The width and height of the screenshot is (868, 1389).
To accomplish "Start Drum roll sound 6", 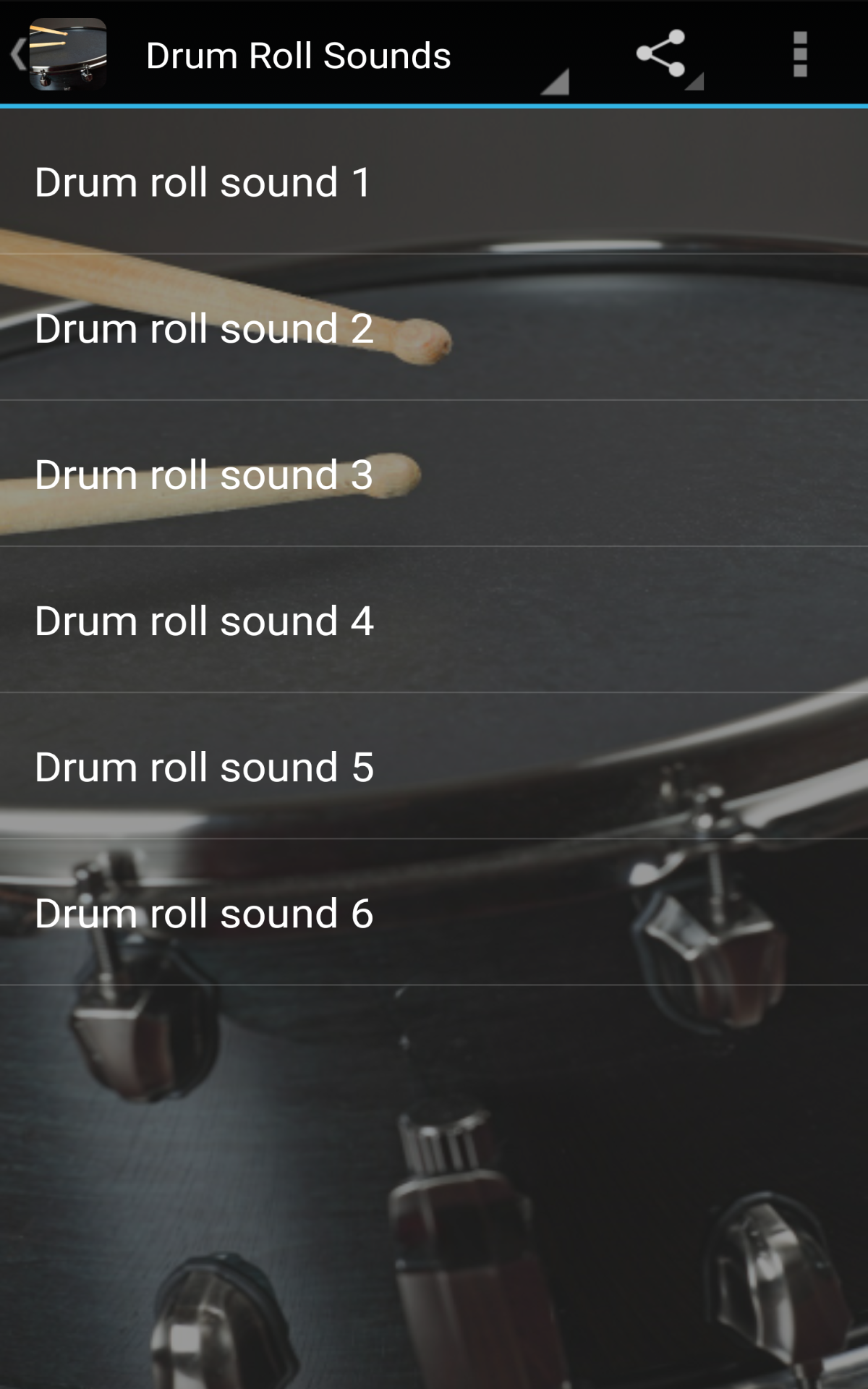I will point(434,912).
